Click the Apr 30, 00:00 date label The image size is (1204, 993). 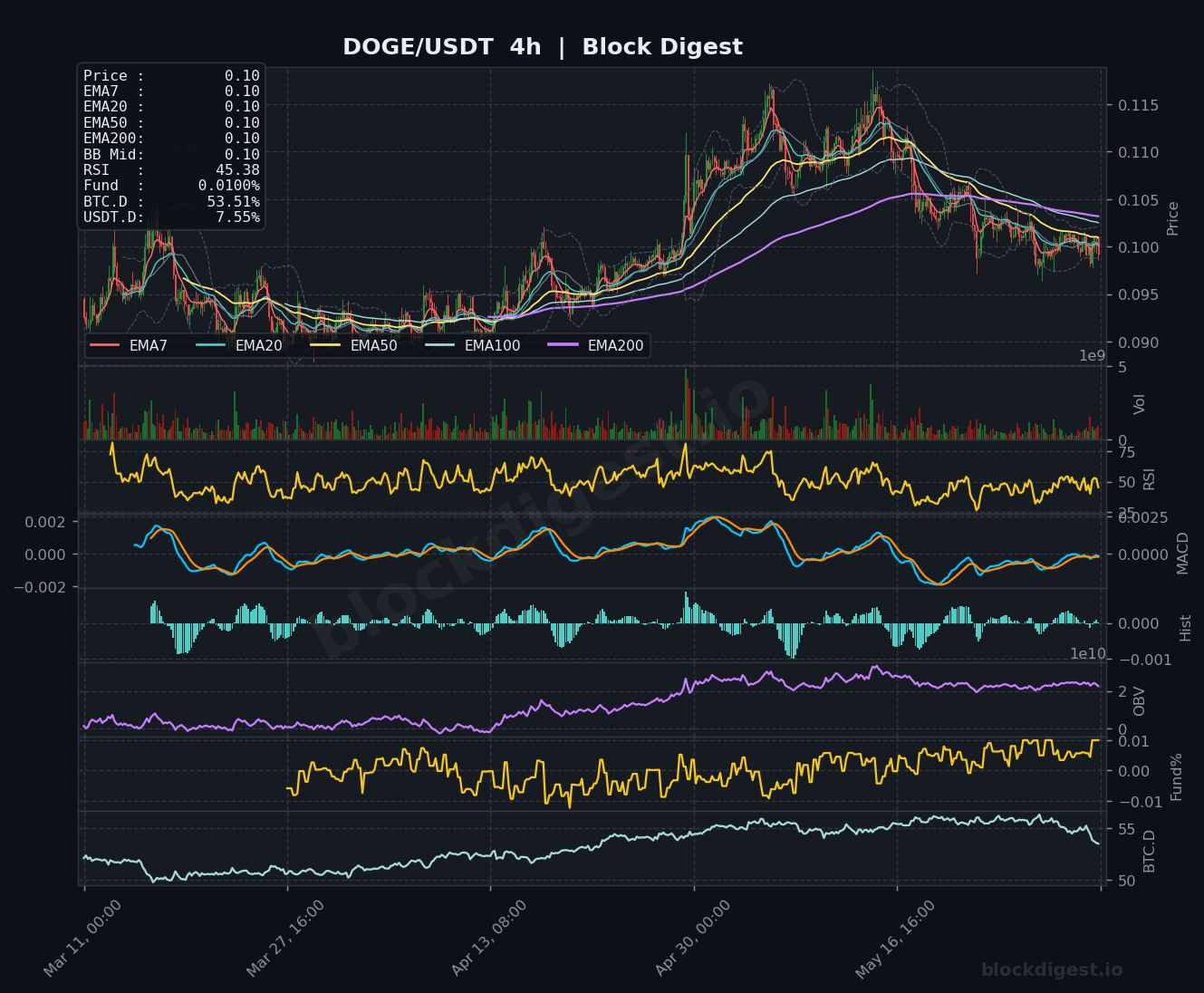(x=692, y=940)
